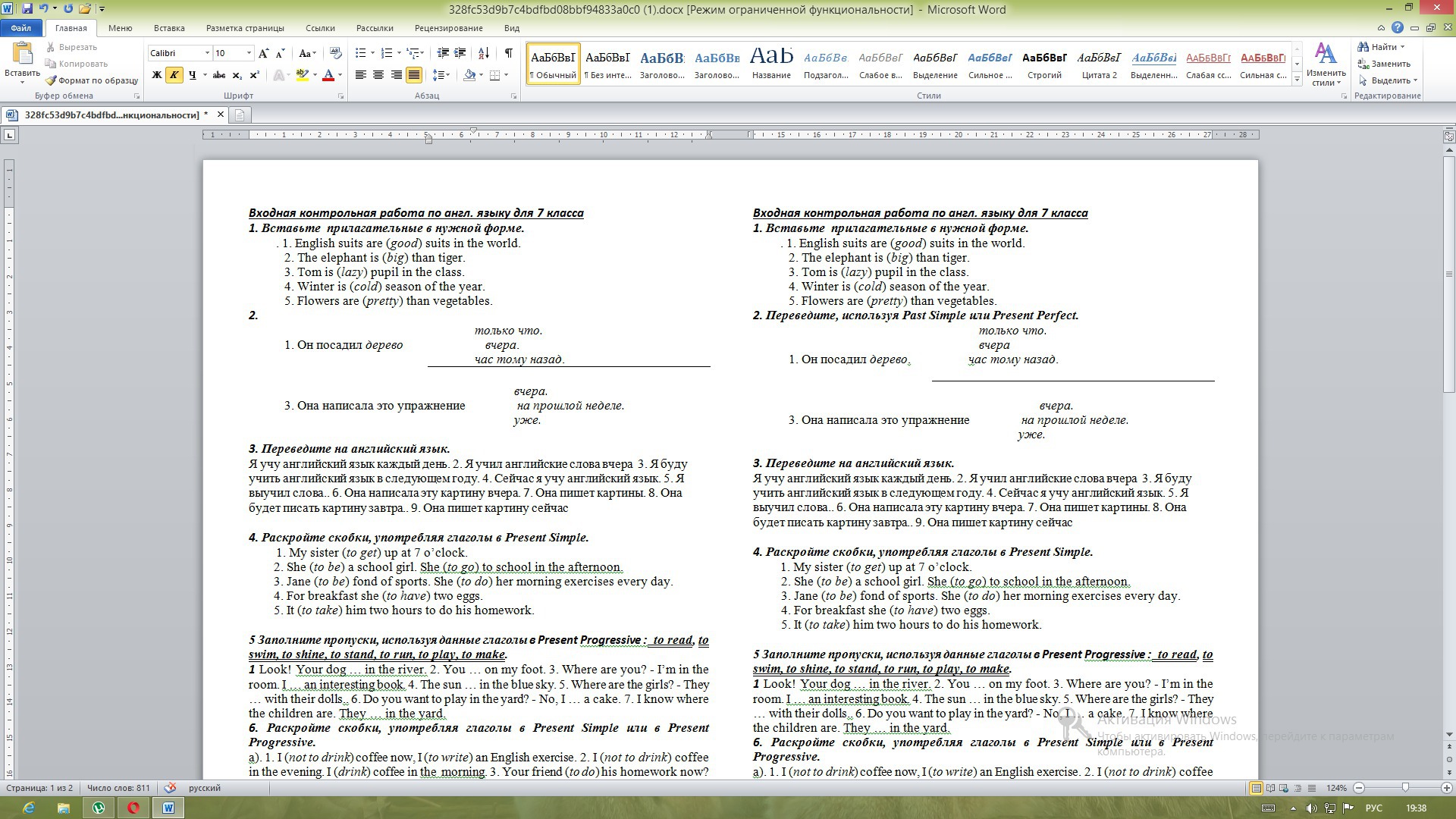The height and width of the screenshot is (819, 1456).
Task: Open the Вставка ribbon tab
Action: tap(168, 28)
